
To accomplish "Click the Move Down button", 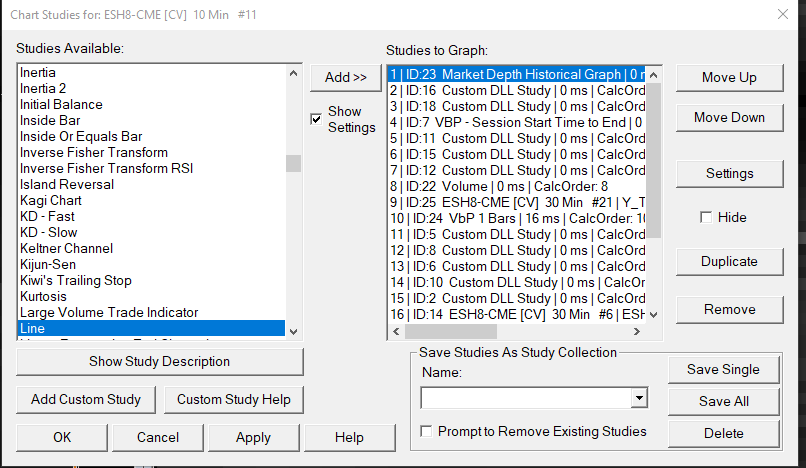I will 729,117.
